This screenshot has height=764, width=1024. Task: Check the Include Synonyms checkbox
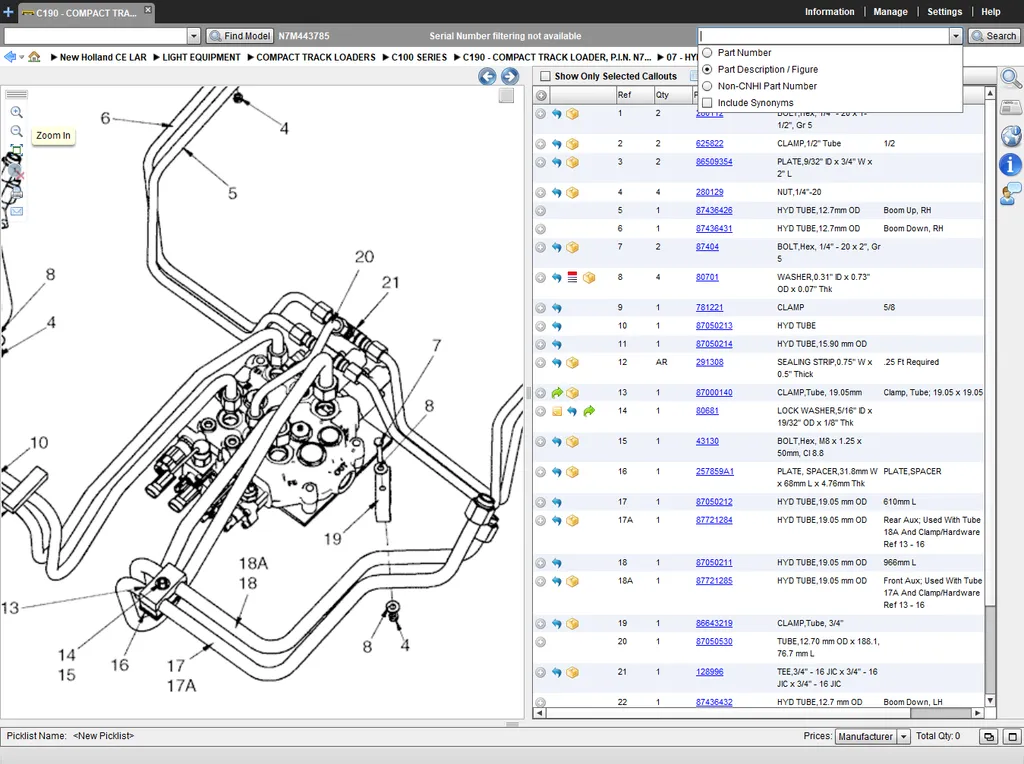coord(708,103)
